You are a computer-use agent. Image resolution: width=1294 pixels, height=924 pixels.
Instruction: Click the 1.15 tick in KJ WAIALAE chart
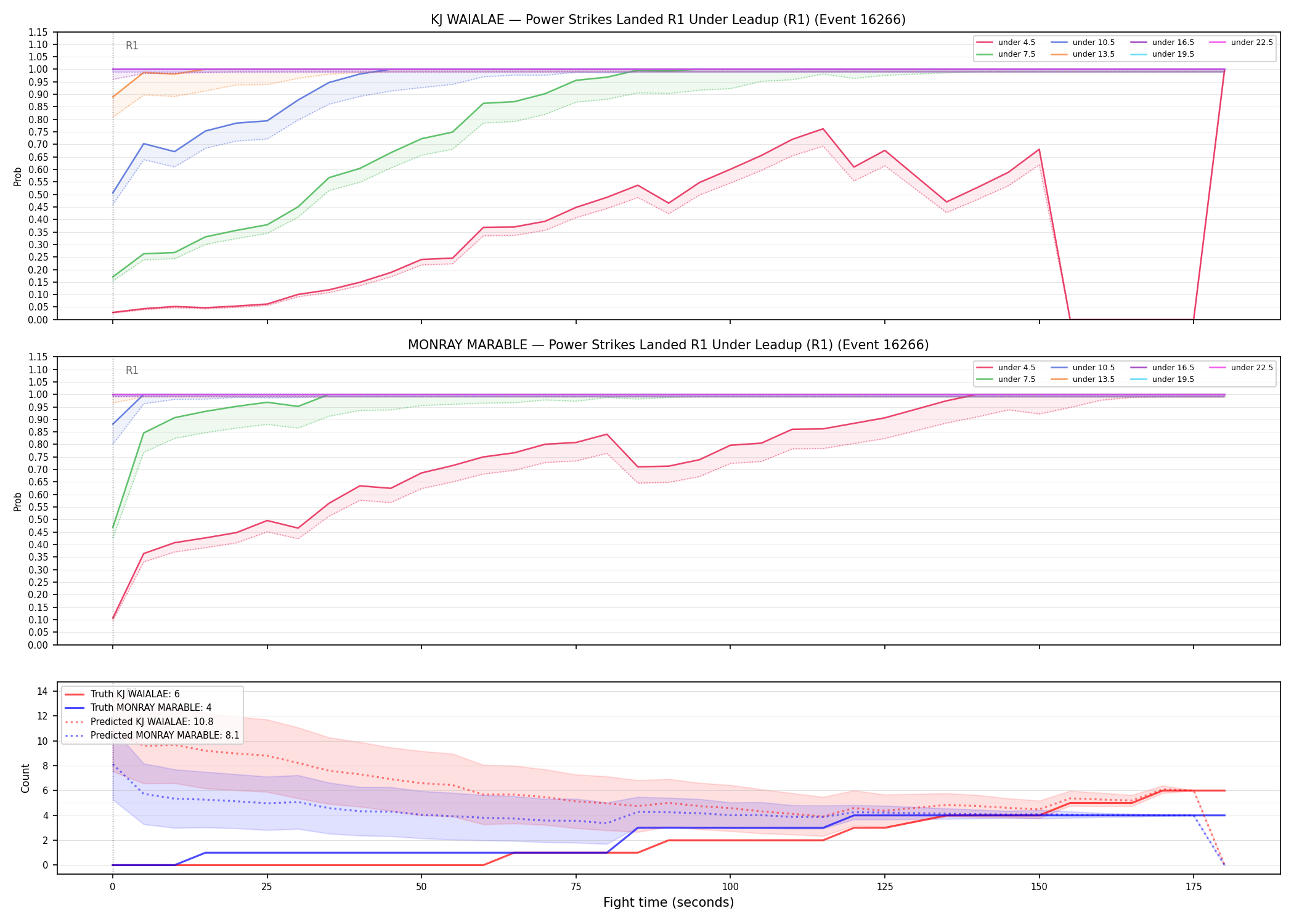click(38, 32)
